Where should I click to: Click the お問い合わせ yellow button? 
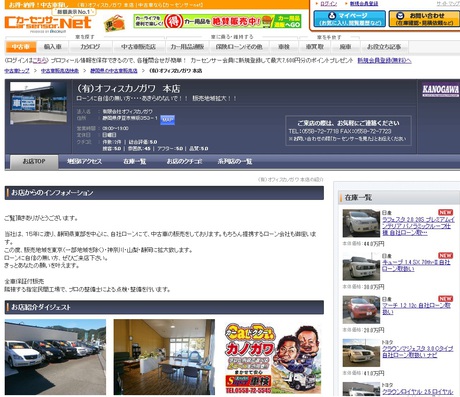pos(424,19)
